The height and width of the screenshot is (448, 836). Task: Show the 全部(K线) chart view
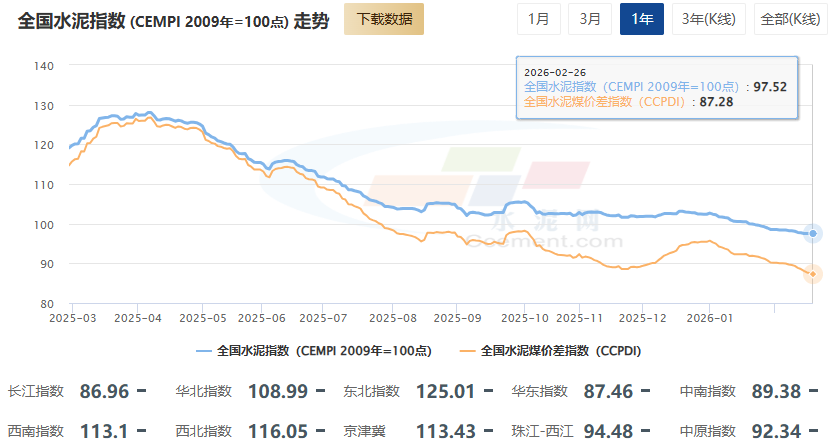tap(787, 20)
